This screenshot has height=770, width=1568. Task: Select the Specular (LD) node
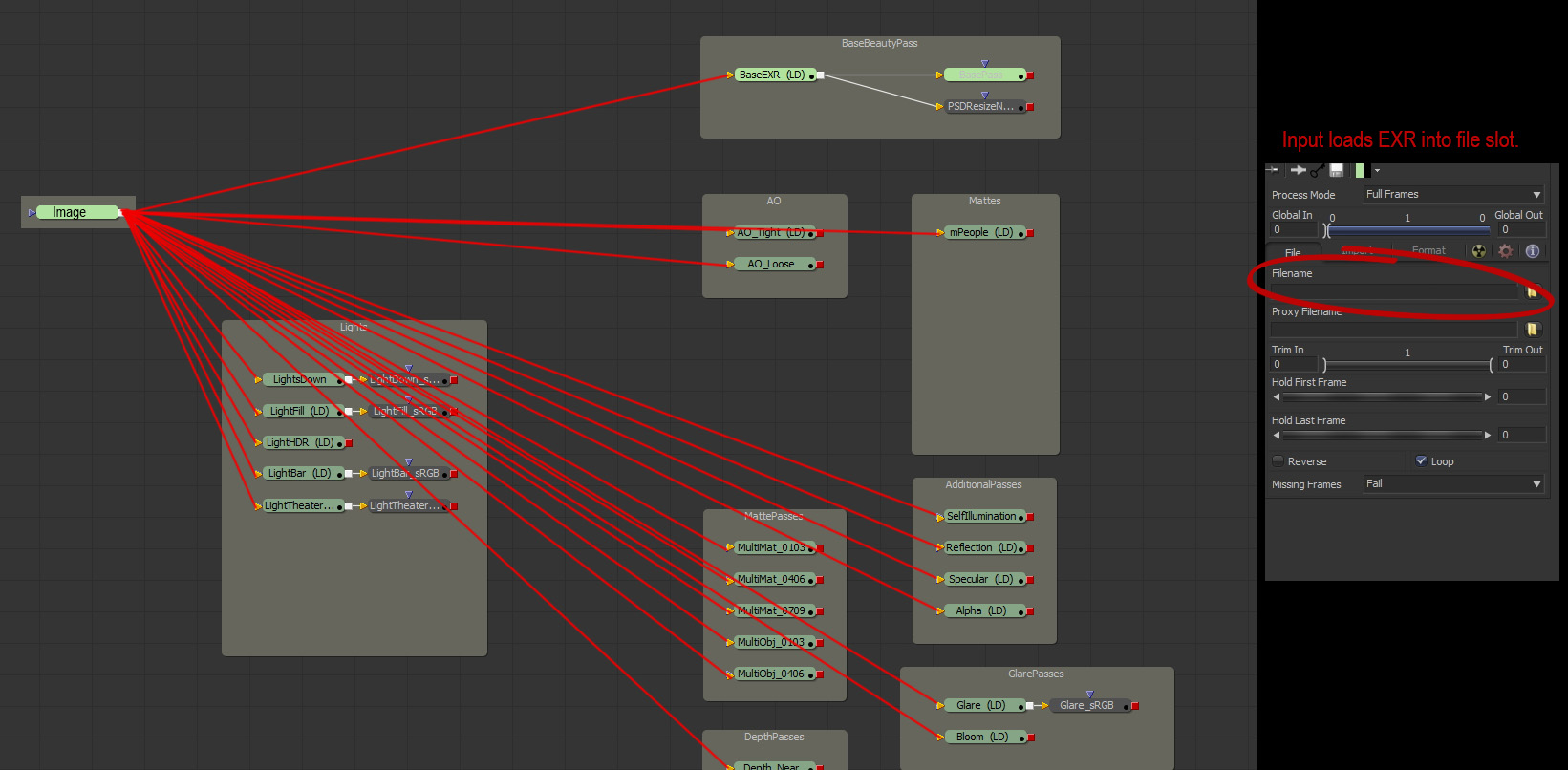(984, 579)
